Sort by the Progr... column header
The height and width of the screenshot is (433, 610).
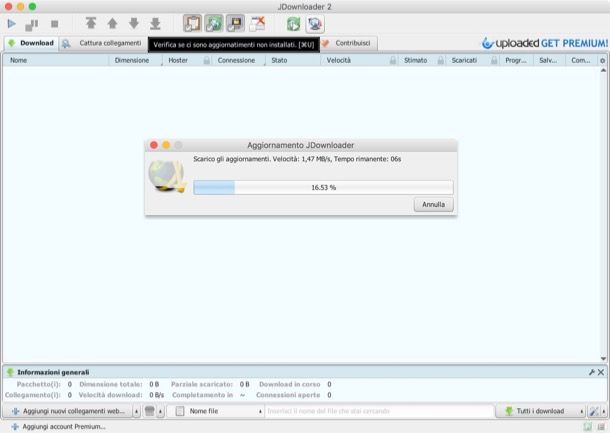tap(515, 60)
